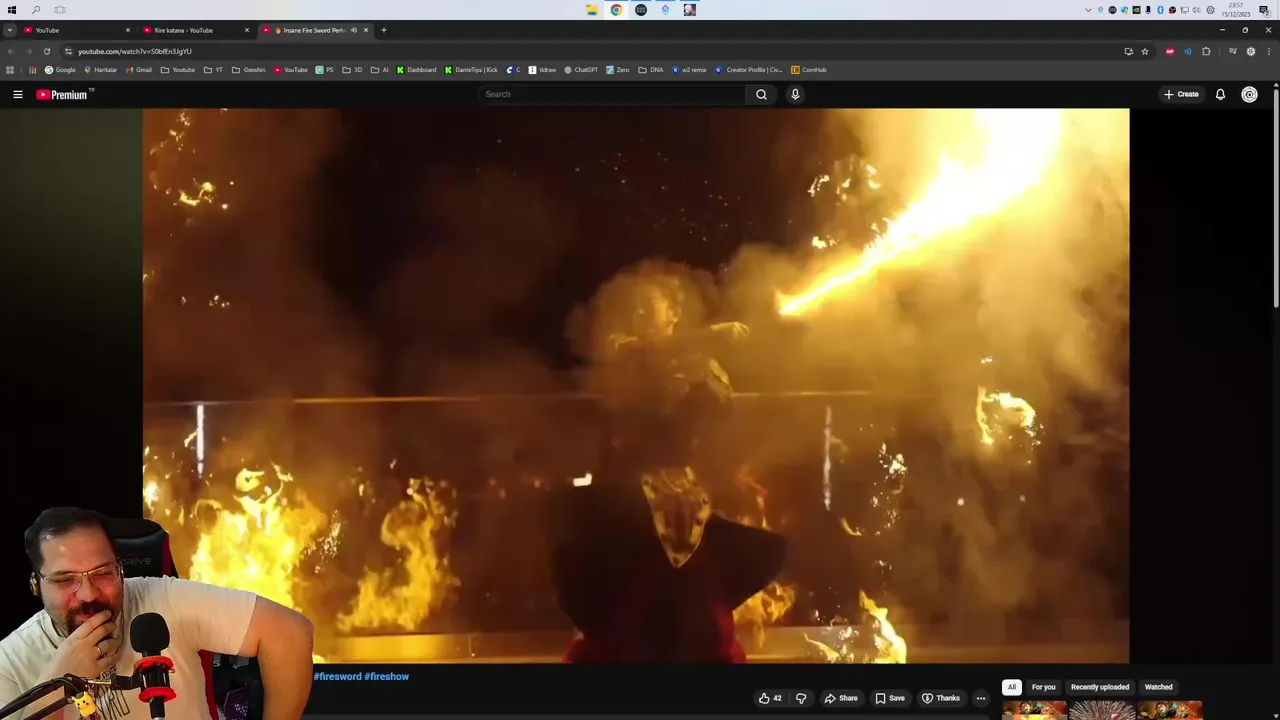
Task: Focus the YouTube search input field
Action: click(x=612, y=94)
